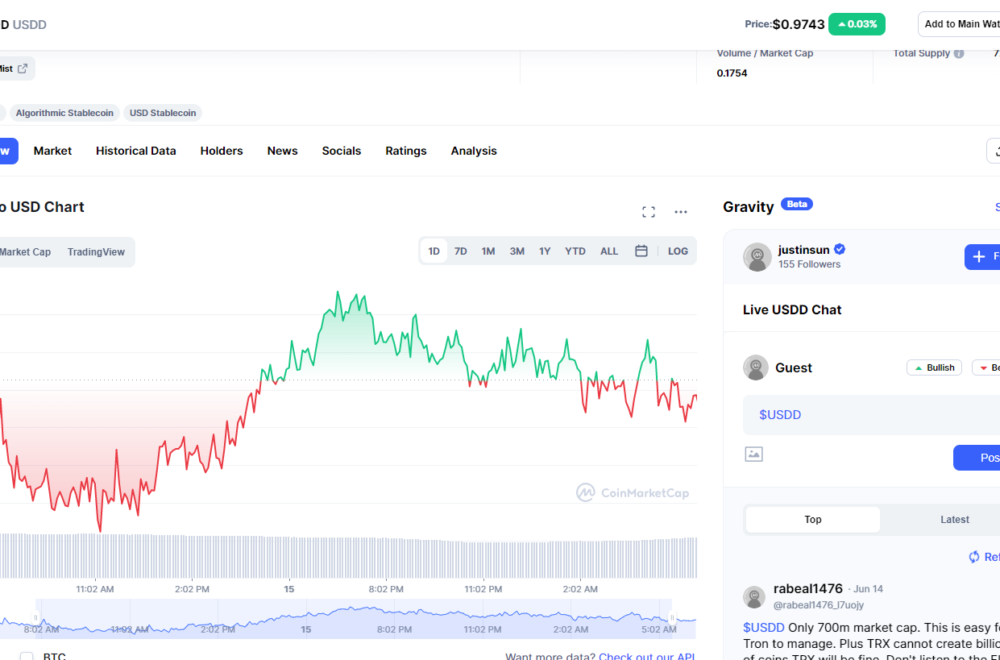This screenshot has height=660, width=1000.
Task: Click the Post button
Action: [977, 458]
